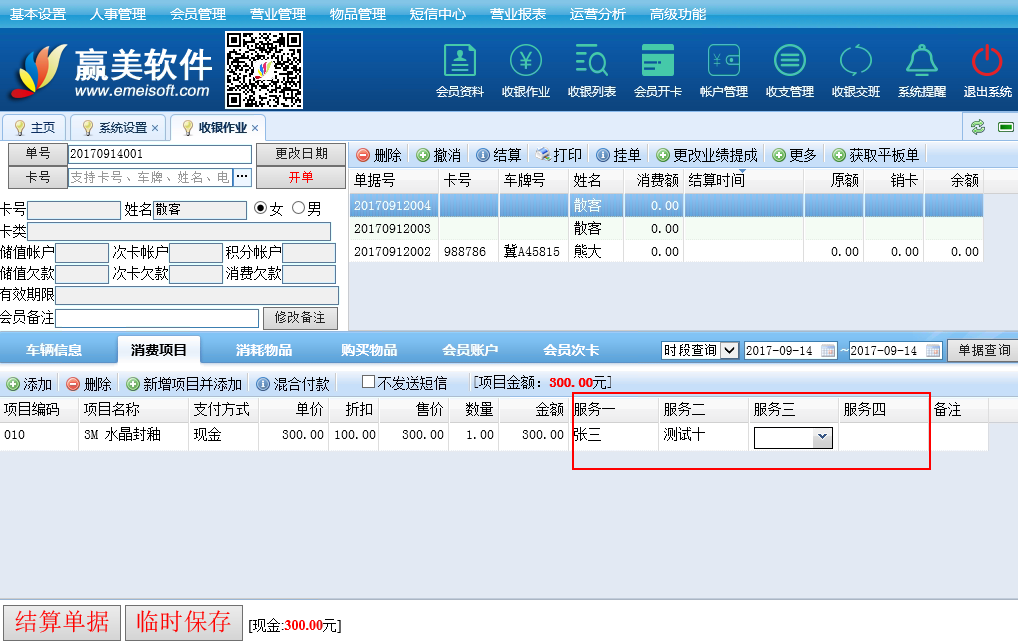1018x642 pixels.
Task: Click the 会员开卡 card icon
Action: tap(658, 61)
